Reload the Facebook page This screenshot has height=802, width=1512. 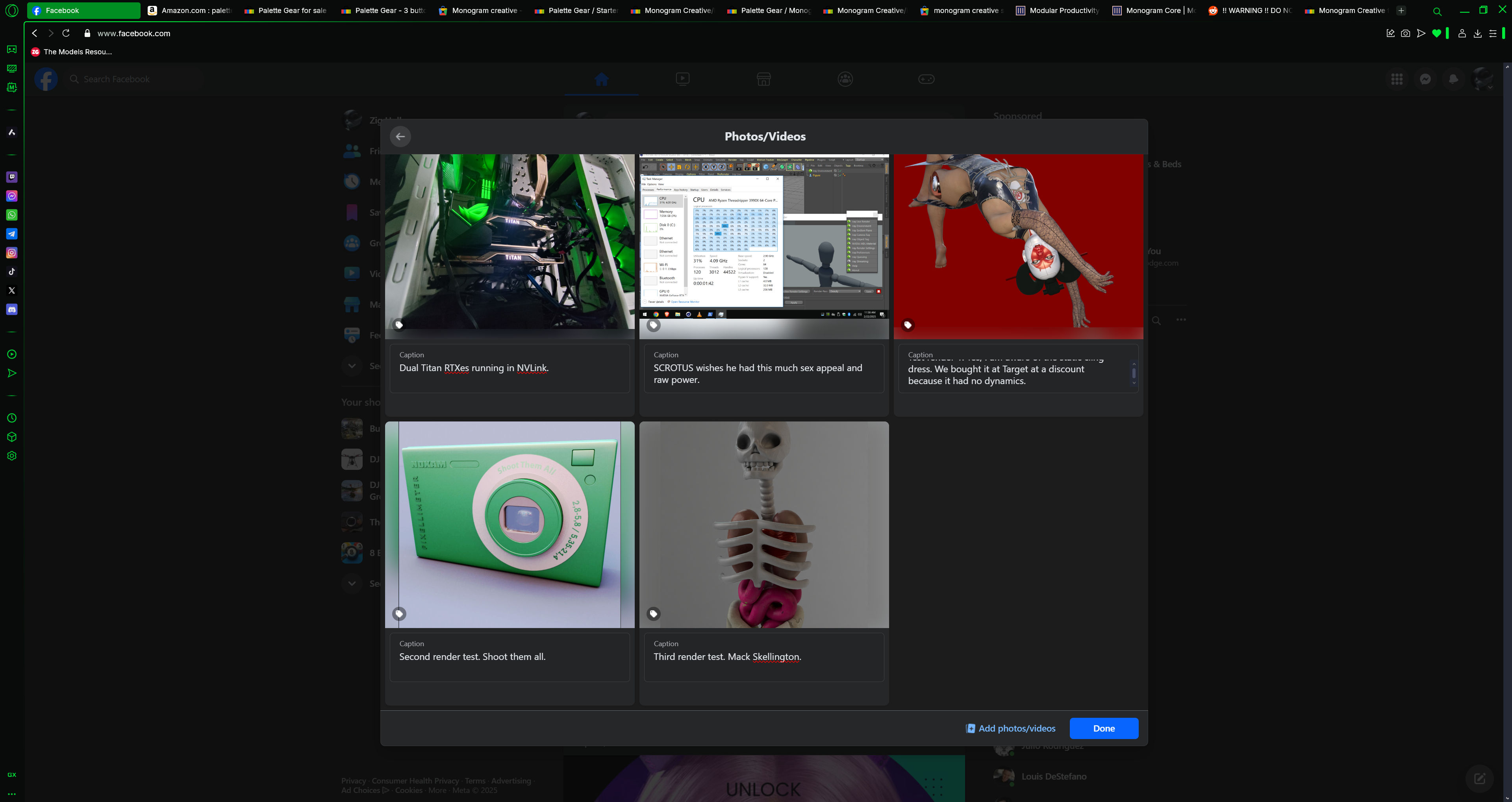[66, 33]
